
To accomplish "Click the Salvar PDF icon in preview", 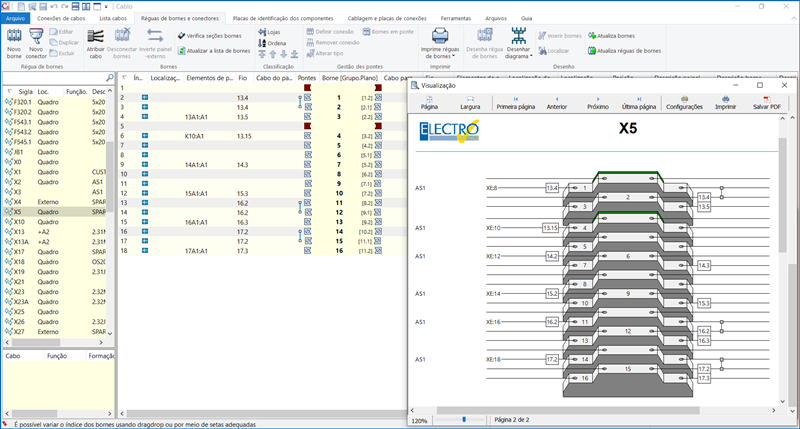I will pos(766,99).
